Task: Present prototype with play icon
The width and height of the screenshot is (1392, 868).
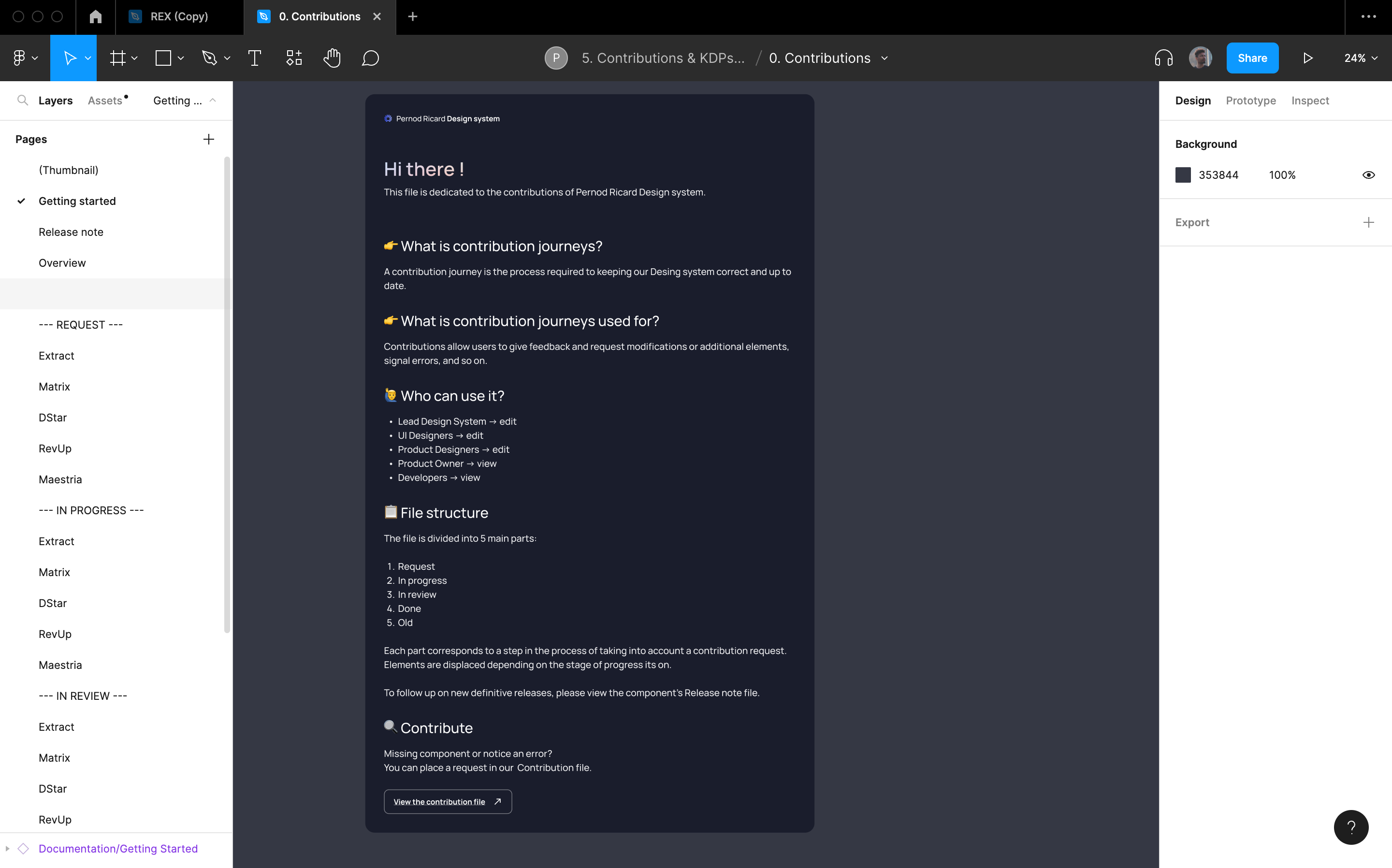Action: 1307,58
